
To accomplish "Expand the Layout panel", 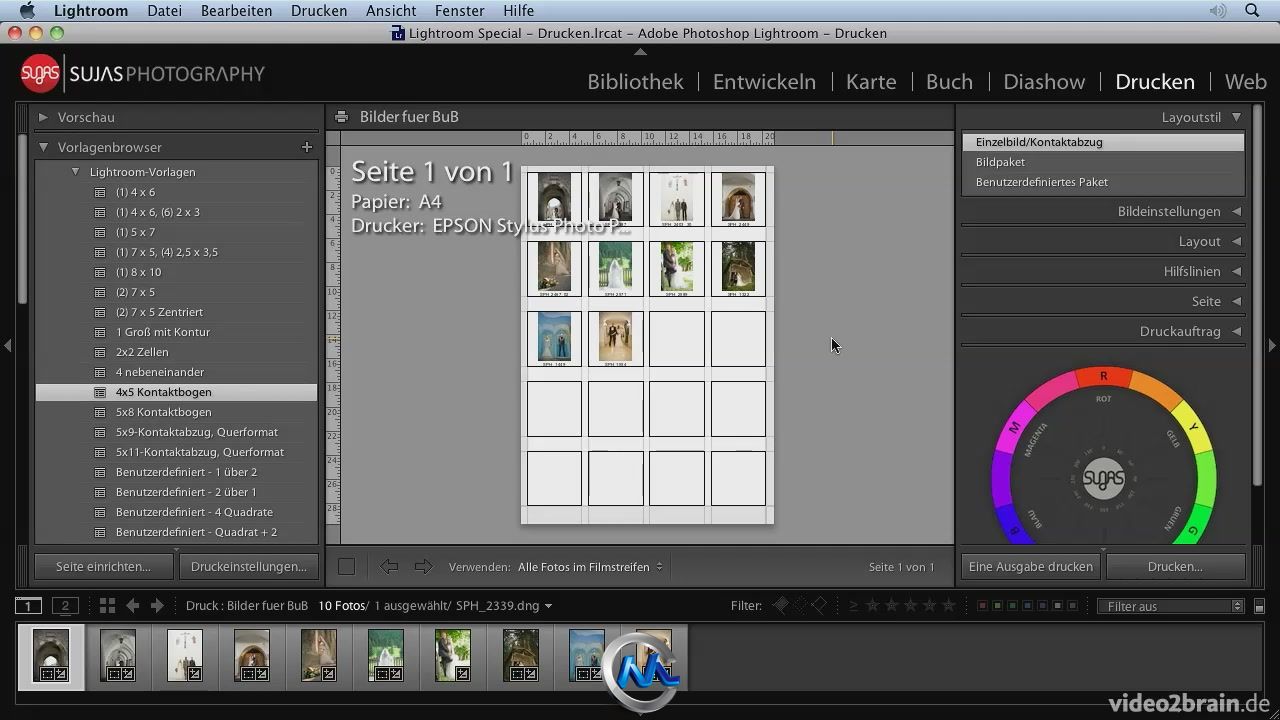I will point(1237,241).
